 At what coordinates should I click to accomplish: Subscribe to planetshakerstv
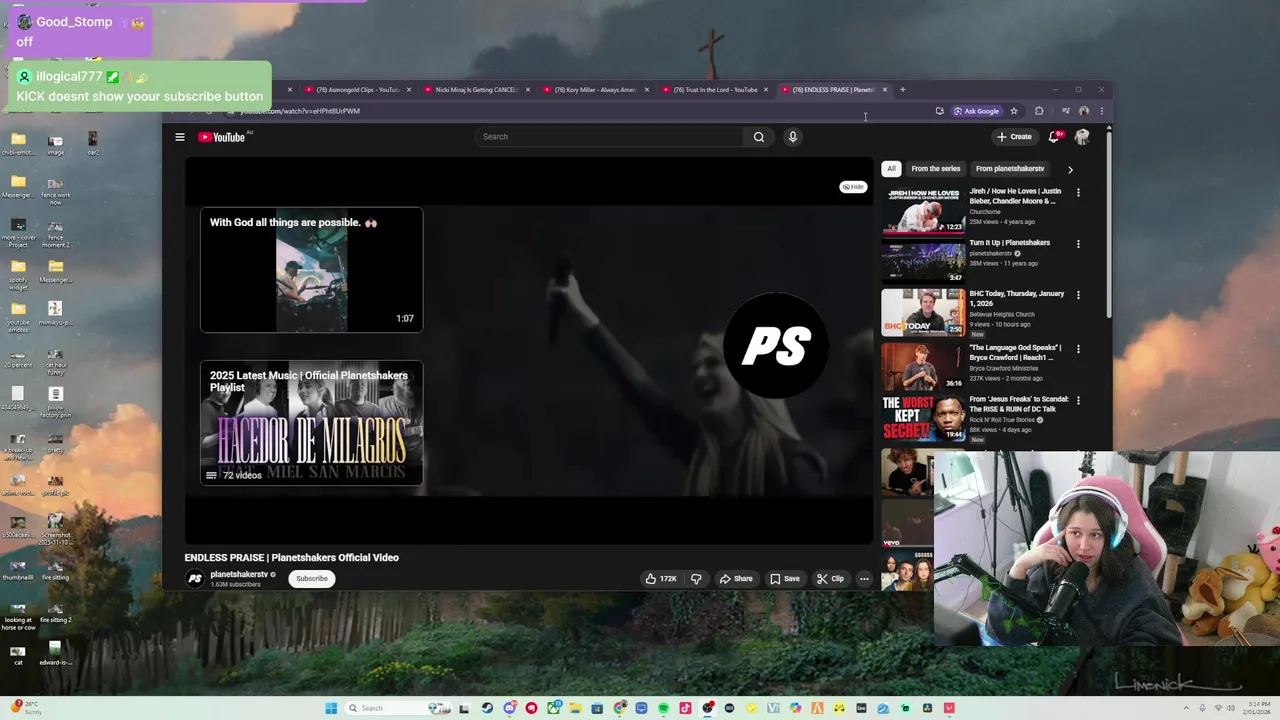312,578
